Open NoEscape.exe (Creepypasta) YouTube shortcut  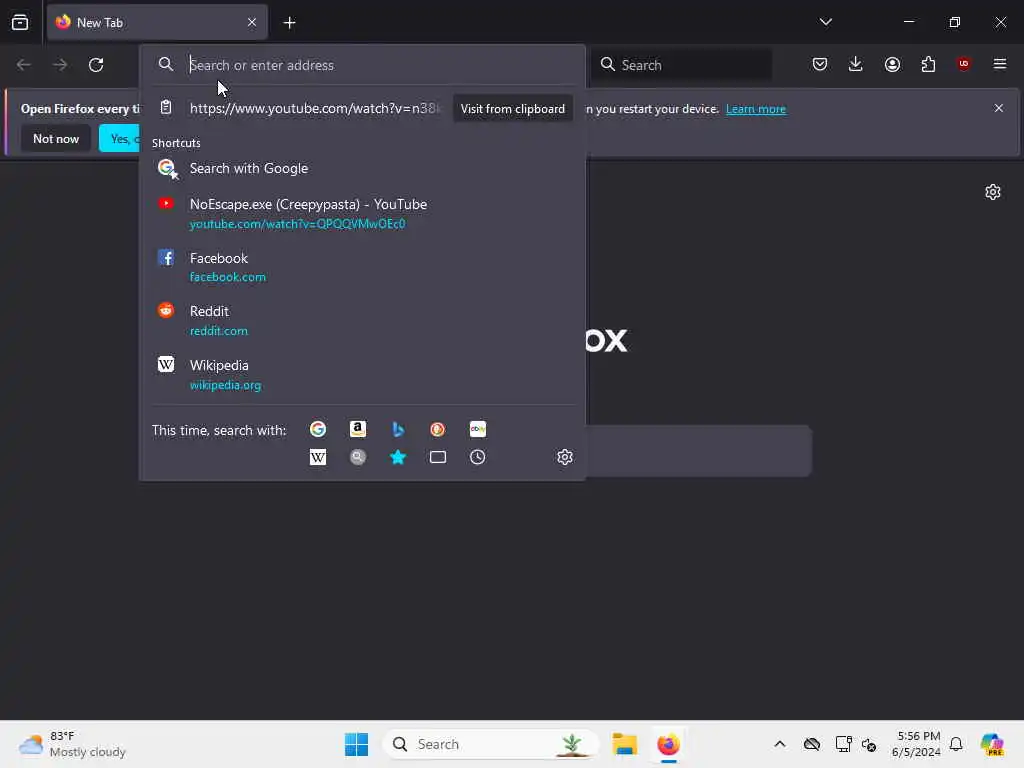pos(362,213)
